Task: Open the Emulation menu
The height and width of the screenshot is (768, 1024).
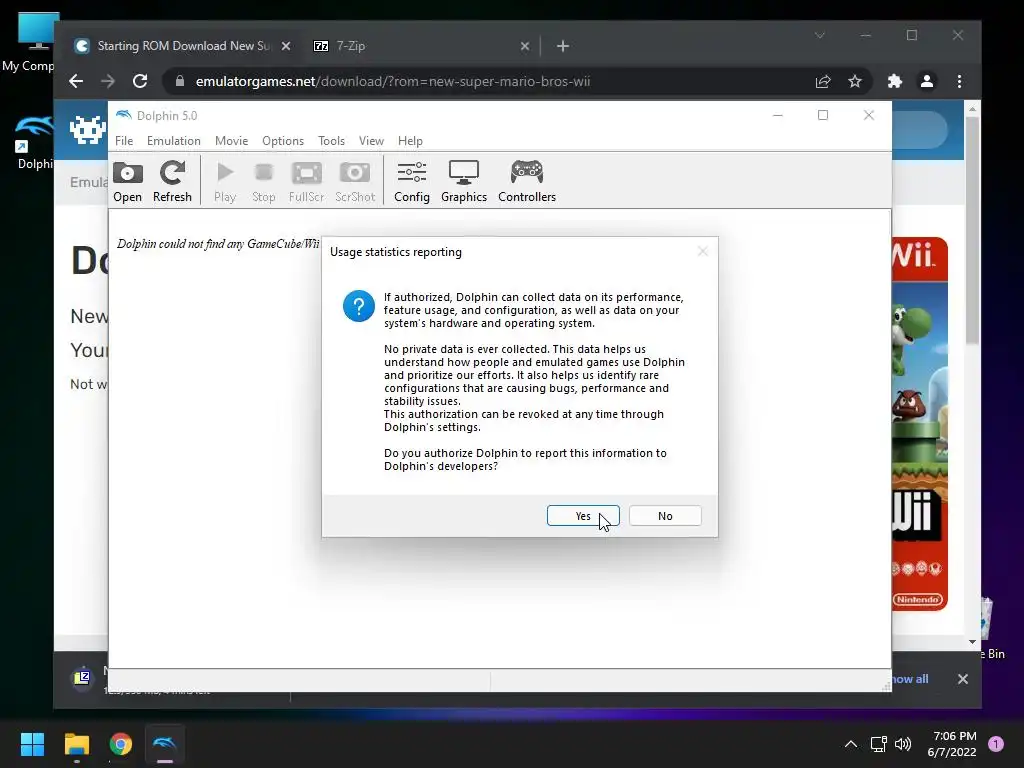Action: coord(174,140)
